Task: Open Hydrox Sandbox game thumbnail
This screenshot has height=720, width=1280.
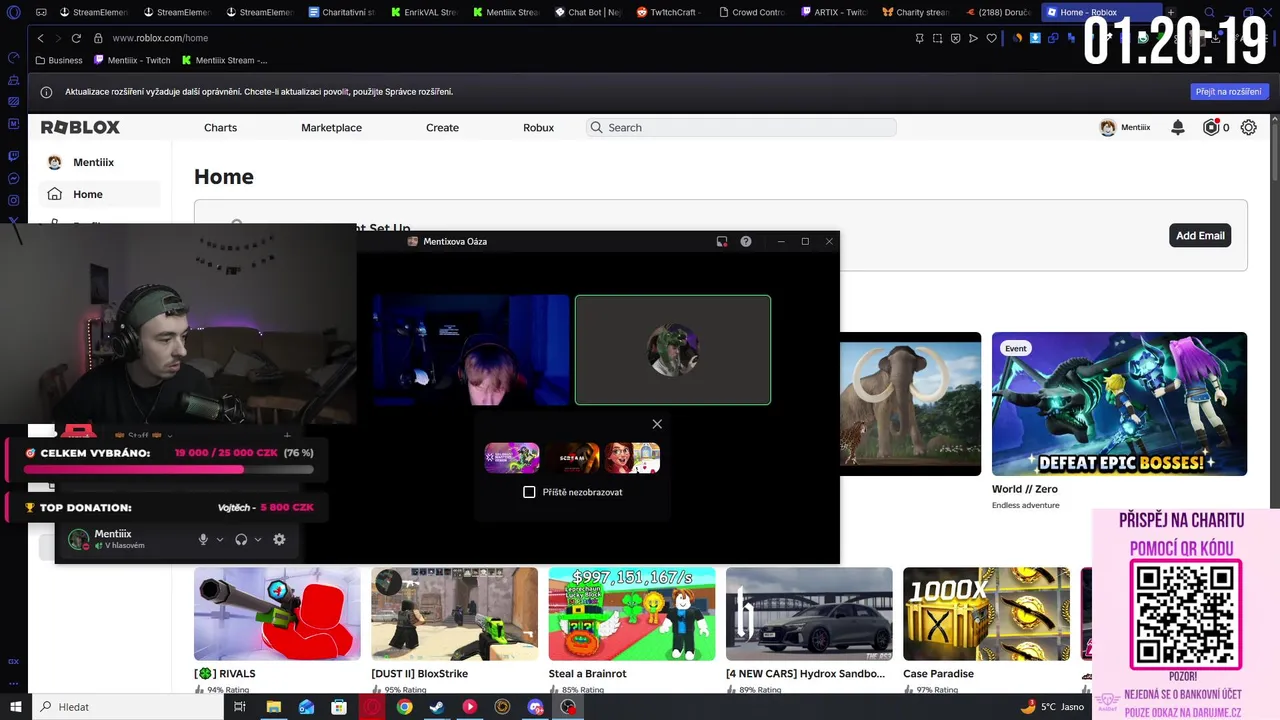Action: coord(809,614)
